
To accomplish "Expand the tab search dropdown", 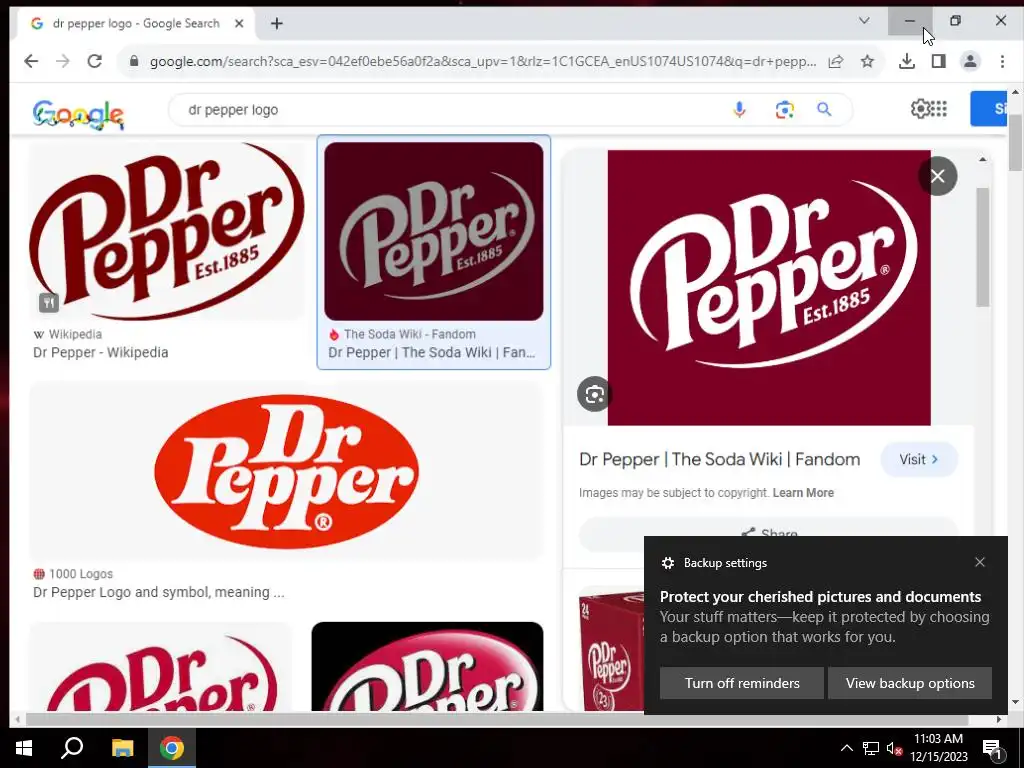I will pyautogui.click(x=864, y=21).
